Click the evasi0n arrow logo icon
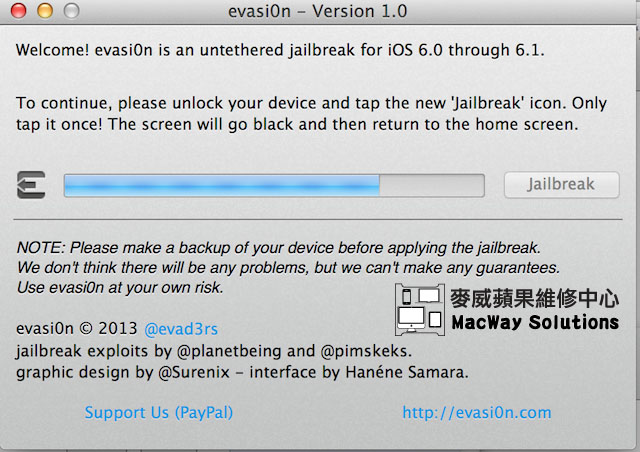The width and height of the screenshot is (640, 452). tap(31, 185)
